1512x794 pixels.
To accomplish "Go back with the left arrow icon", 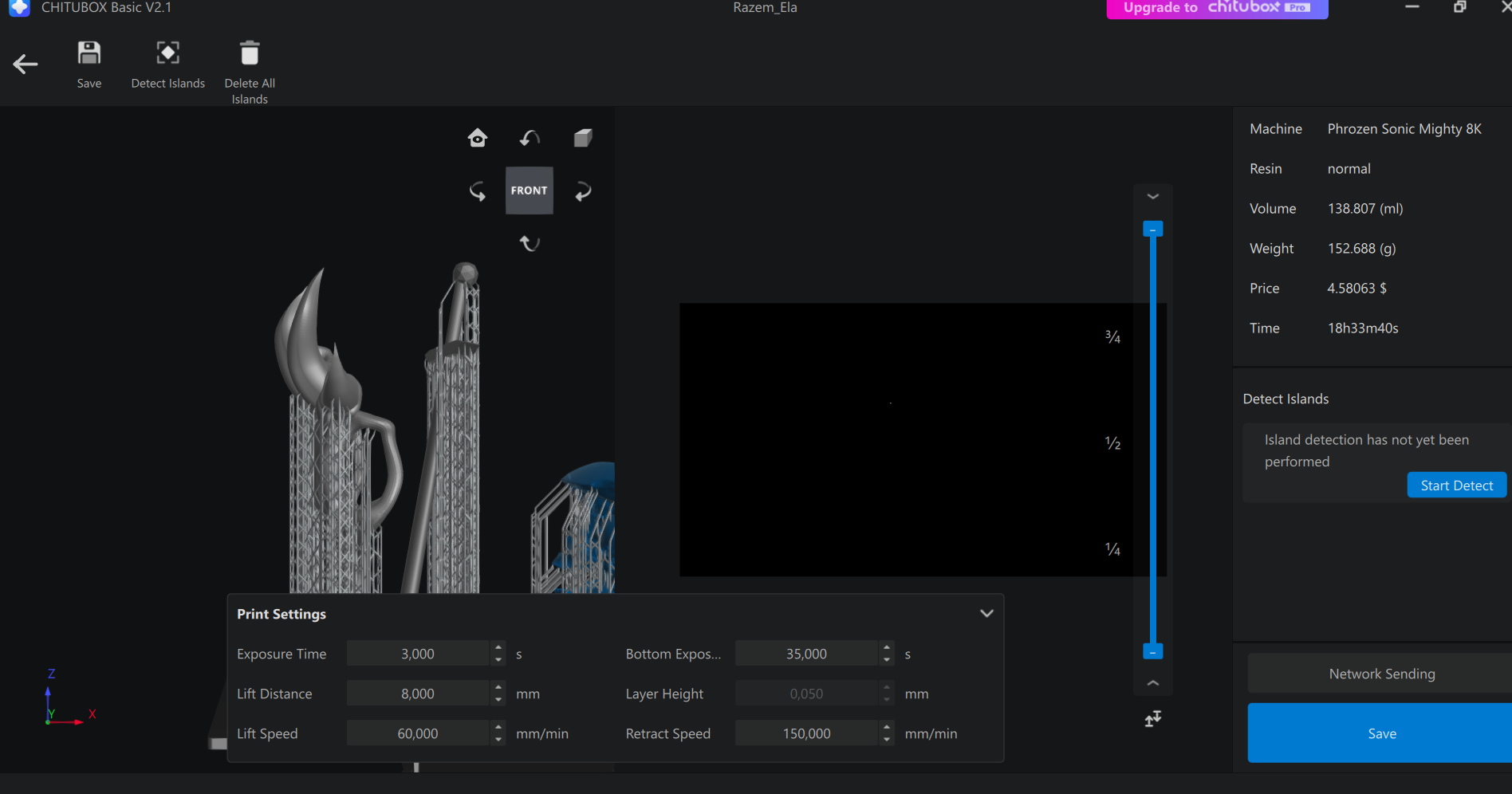I will 26,65.
